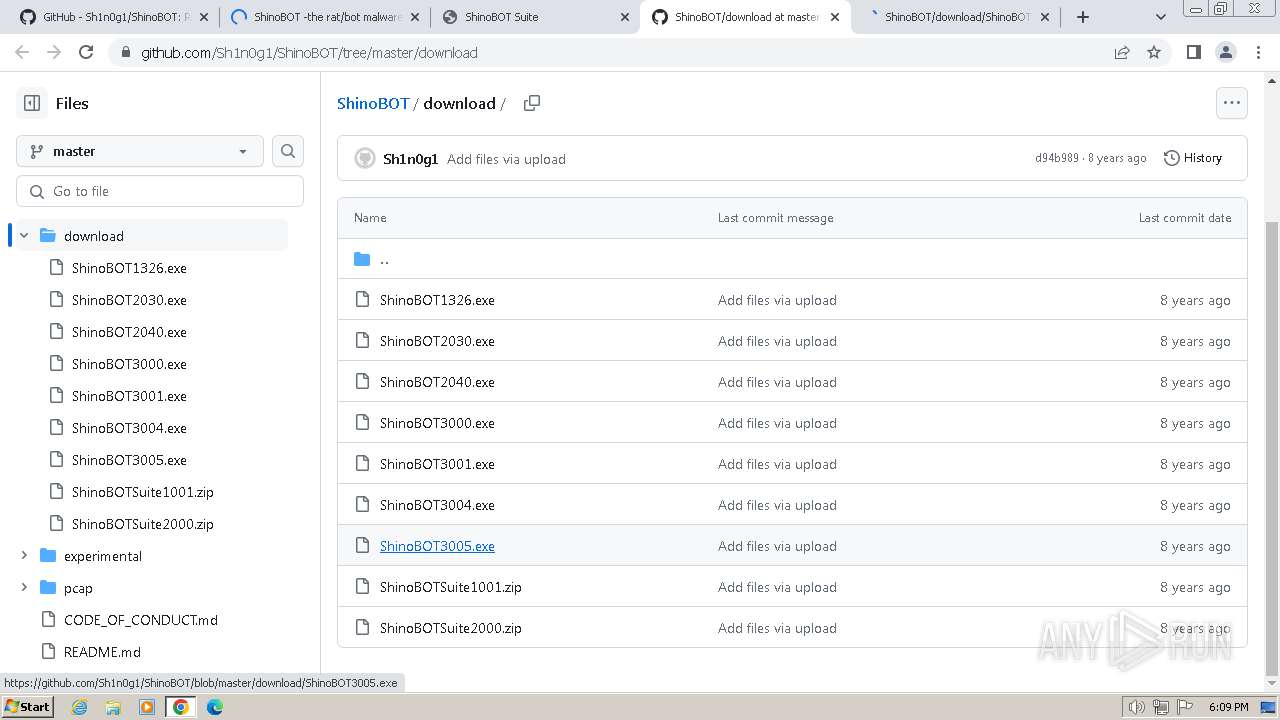Switch to the ShinoBOT/download/ShinoBOT tab
Image resolution: width=1280 pixels, height=720 pixels.
[955, 17]
